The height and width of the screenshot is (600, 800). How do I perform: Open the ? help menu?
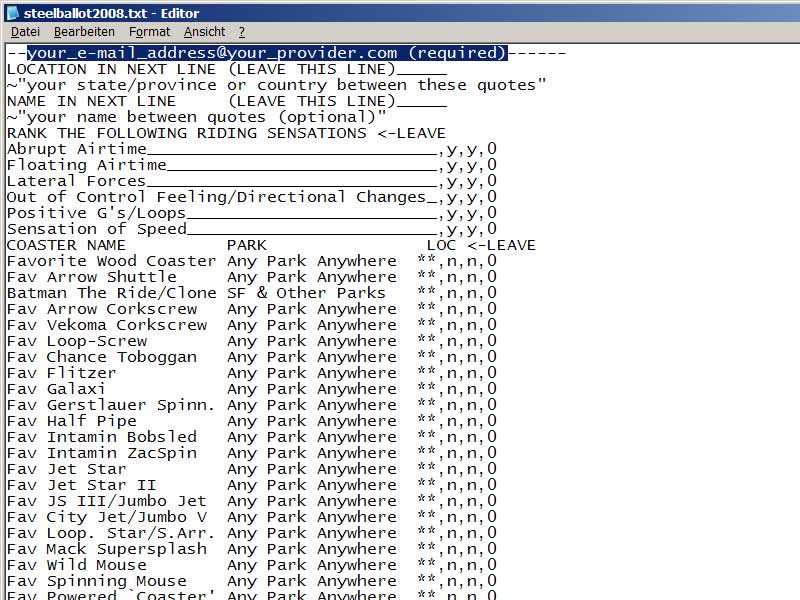[x=242, y=32]
